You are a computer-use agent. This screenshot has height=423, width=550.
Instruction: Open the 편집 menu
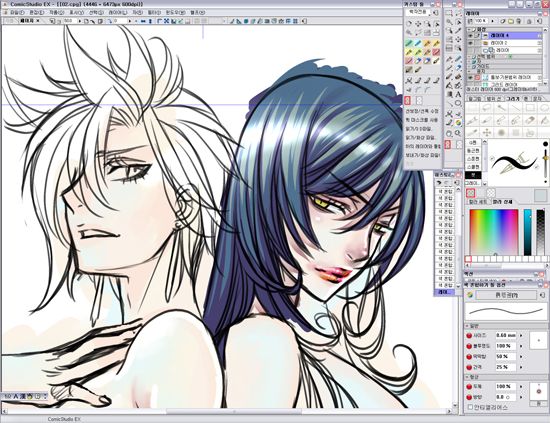[36, 12]
